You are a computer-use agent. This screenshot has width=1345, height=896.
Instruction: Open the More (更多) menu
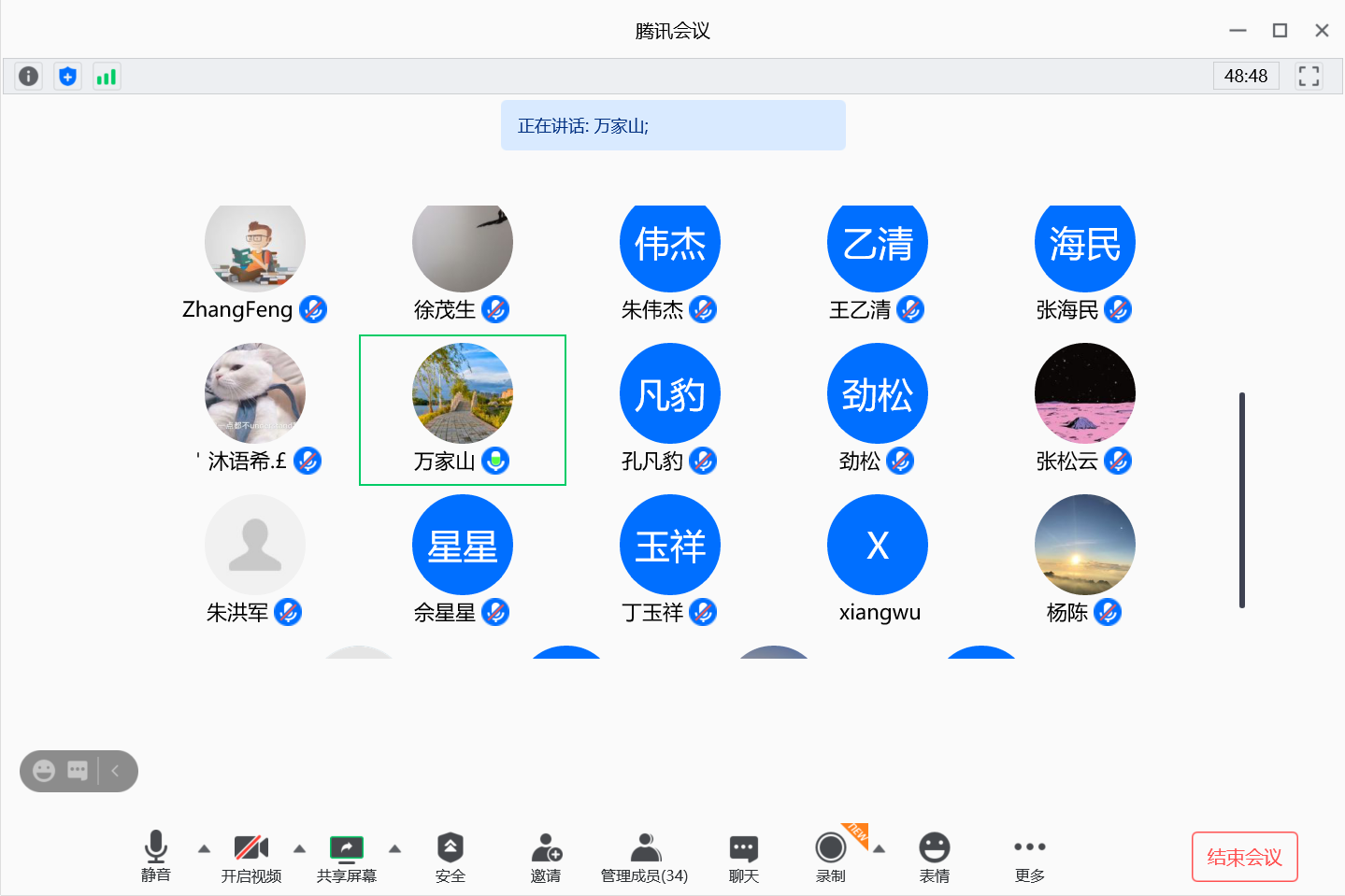click(1029, 857)
